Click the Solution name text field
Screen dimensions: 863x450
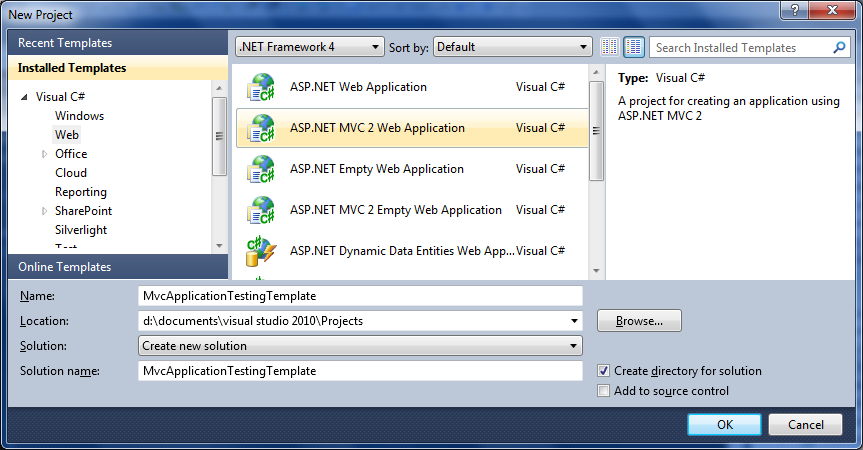(360, 371)
